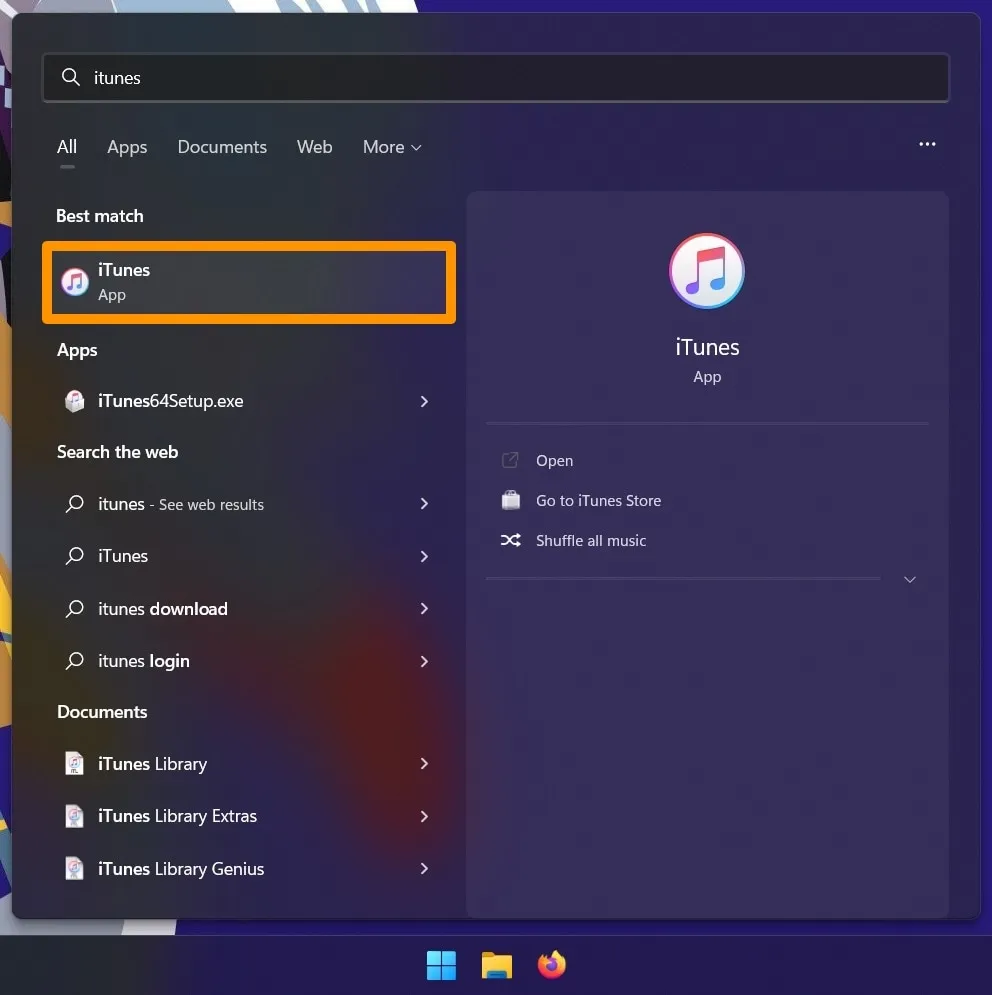Switch to the Documents filter tab
This screenshot has height=995, width=992.
222,147
